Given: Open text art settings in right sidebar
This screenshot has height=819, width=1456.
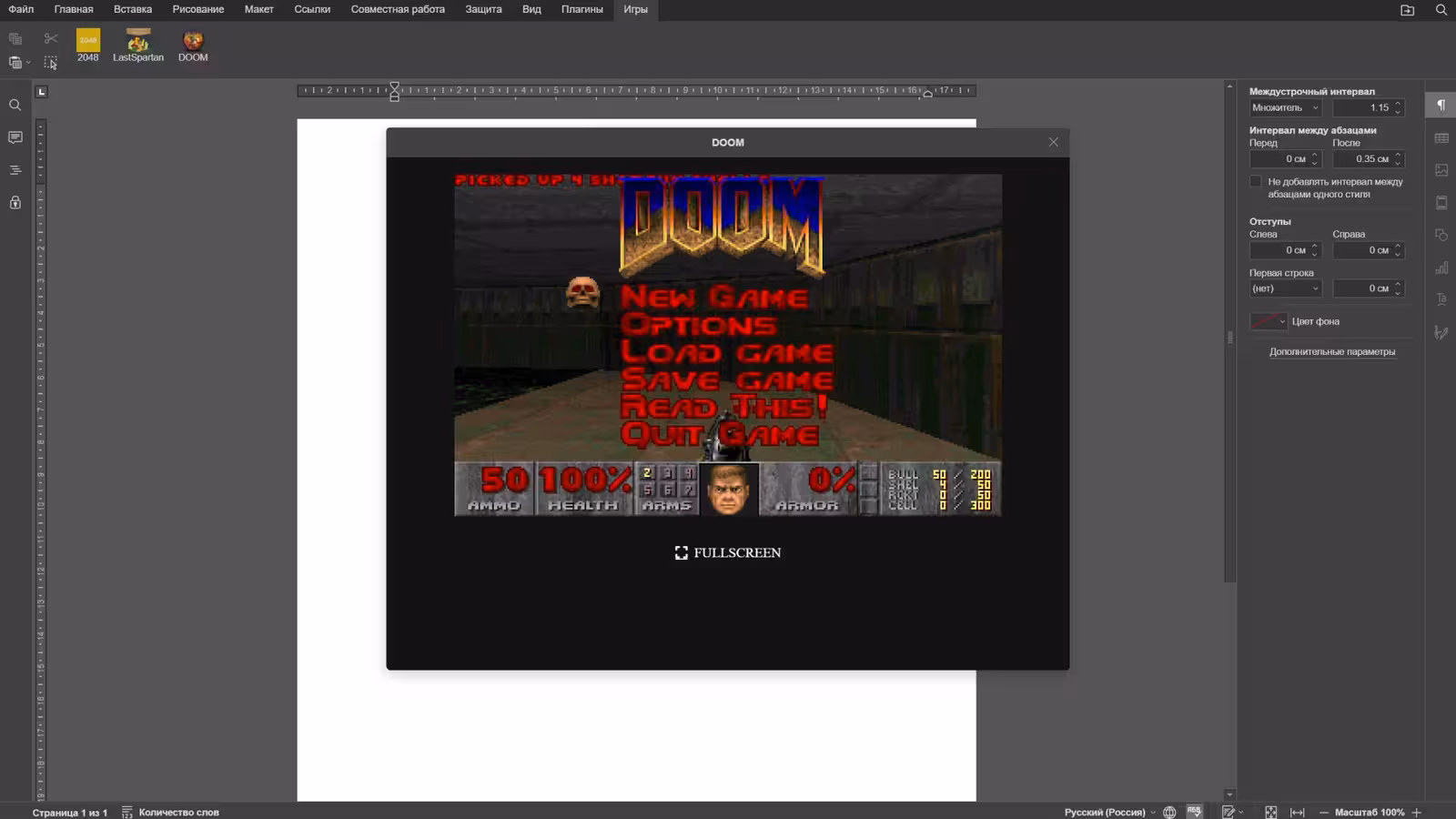Looking at the screenshot, I should pyautogui.click(x=1441, y=299).
